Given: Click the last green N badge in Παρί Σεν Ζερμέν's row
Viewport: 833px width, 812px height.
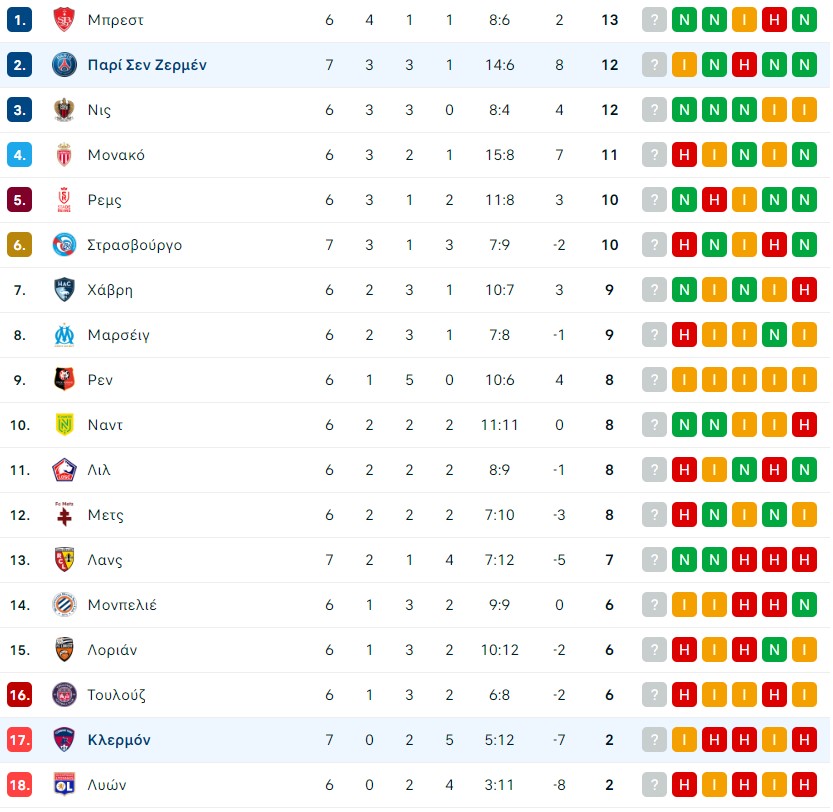Looking at the screenshot, I should (x=804, y=65).
